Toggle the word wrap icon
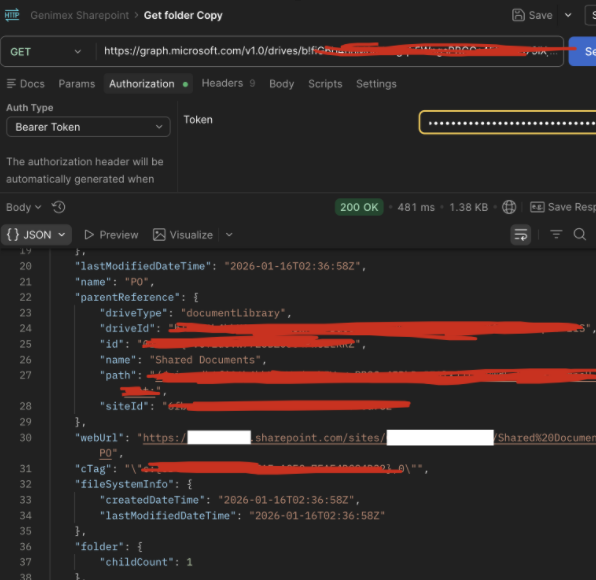Screen dimensions: 596x580 [x=520, y=235]
